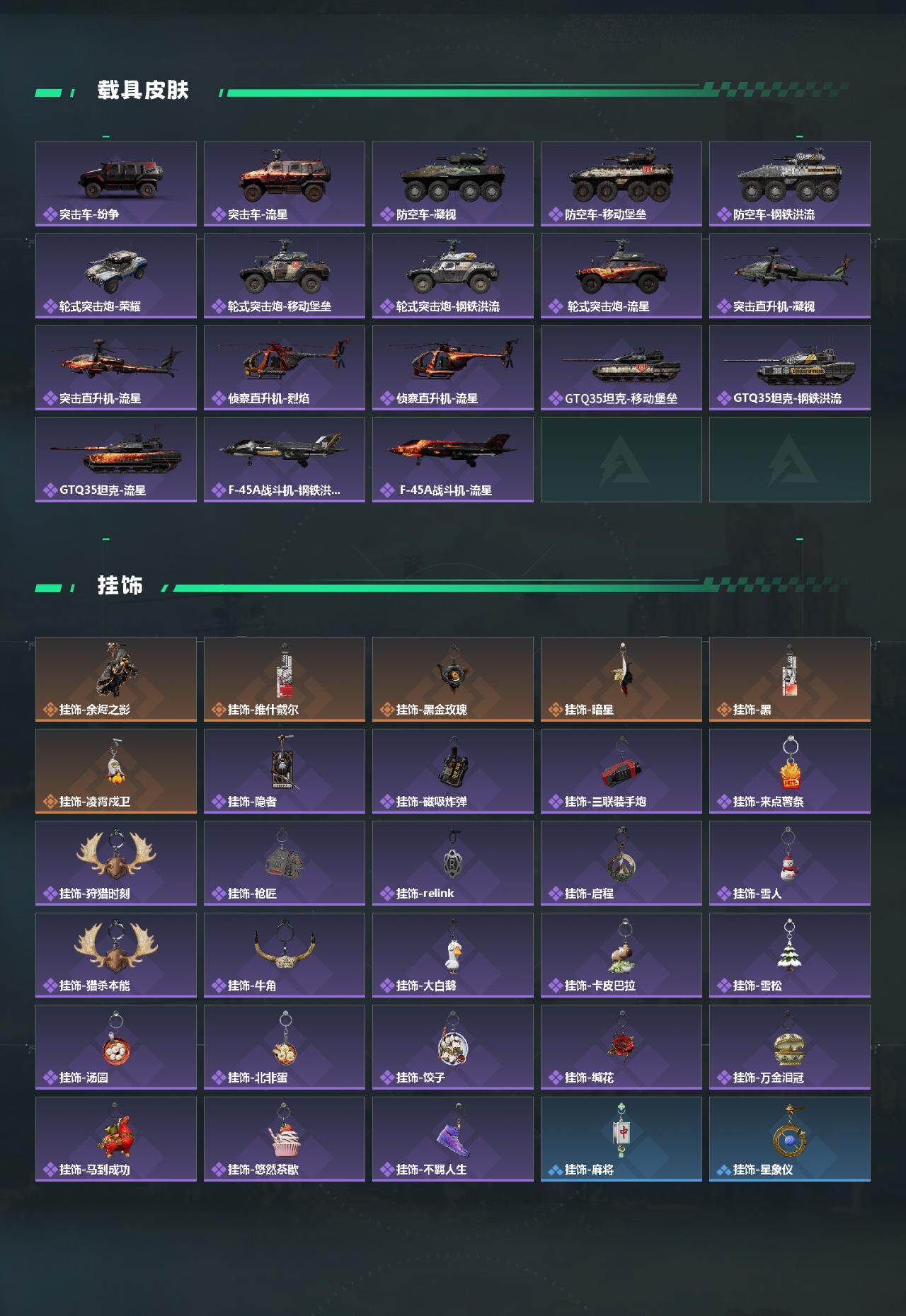The width and height of the screenshot is (906, 1316).
Task: Select the 突击车-纷争 vehicle skin
Action: (x=116, y=184)
